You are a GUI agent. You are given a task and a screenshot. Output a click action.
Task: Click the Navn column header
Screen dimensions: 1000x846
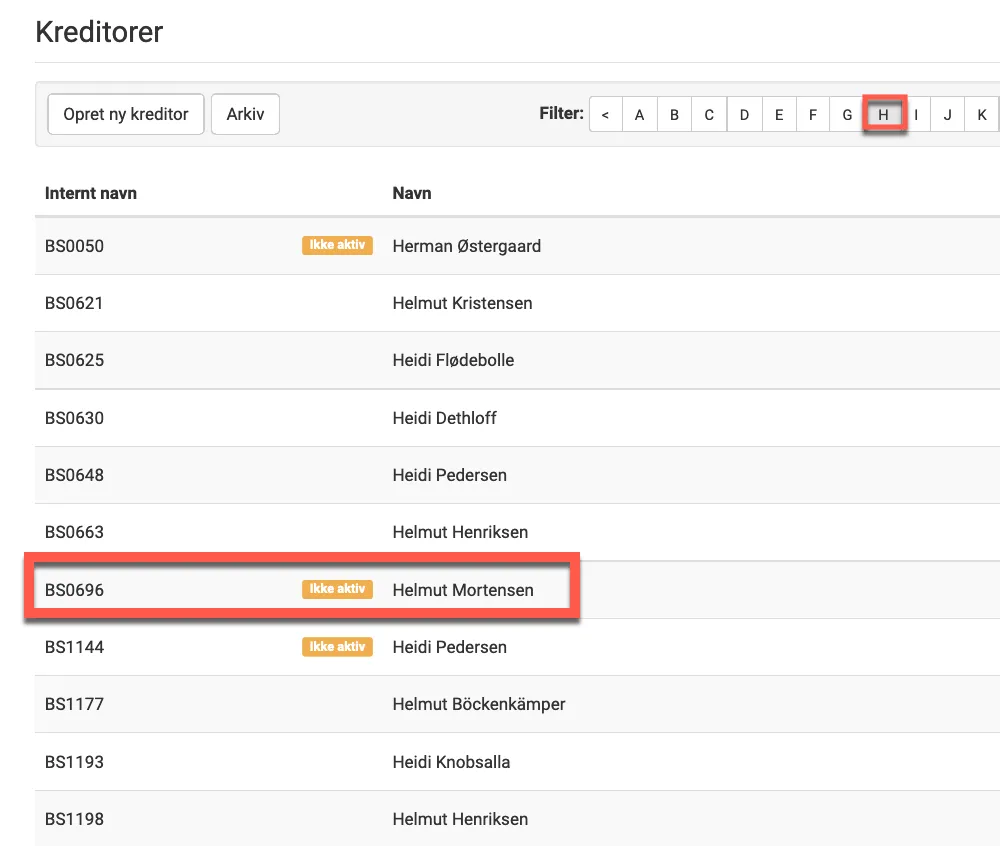click(412, 193)
